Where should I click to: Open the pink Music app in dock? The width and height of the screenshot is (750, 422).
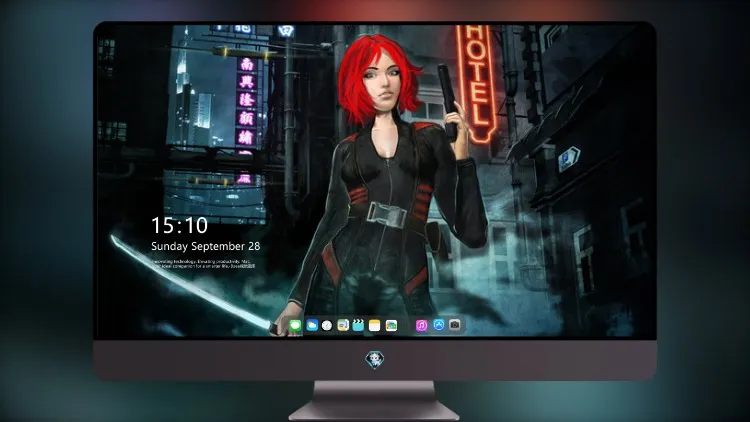tap(421, 326)
